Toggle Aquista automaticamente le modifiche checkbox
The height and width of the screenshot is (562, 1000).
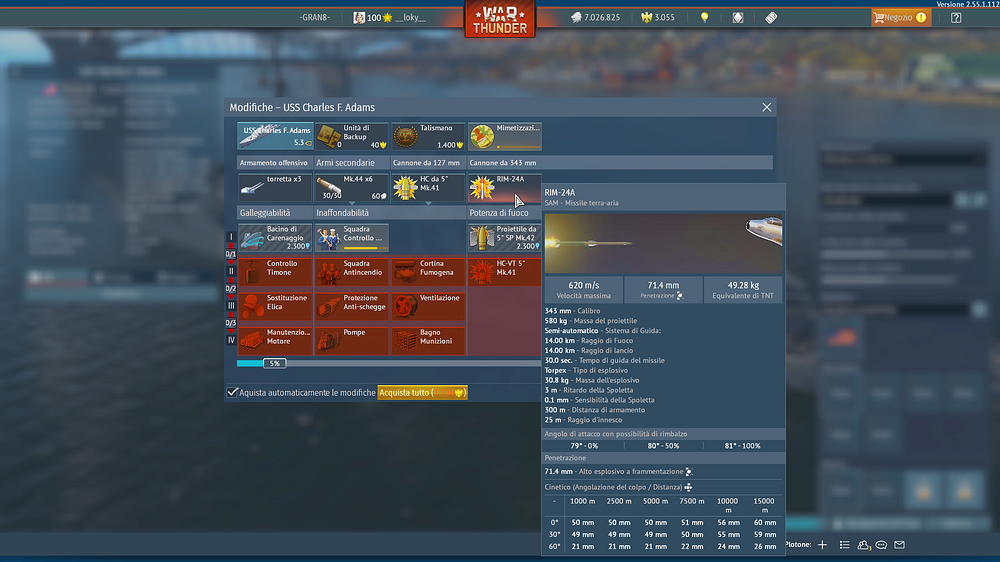[x=232, y=392]
